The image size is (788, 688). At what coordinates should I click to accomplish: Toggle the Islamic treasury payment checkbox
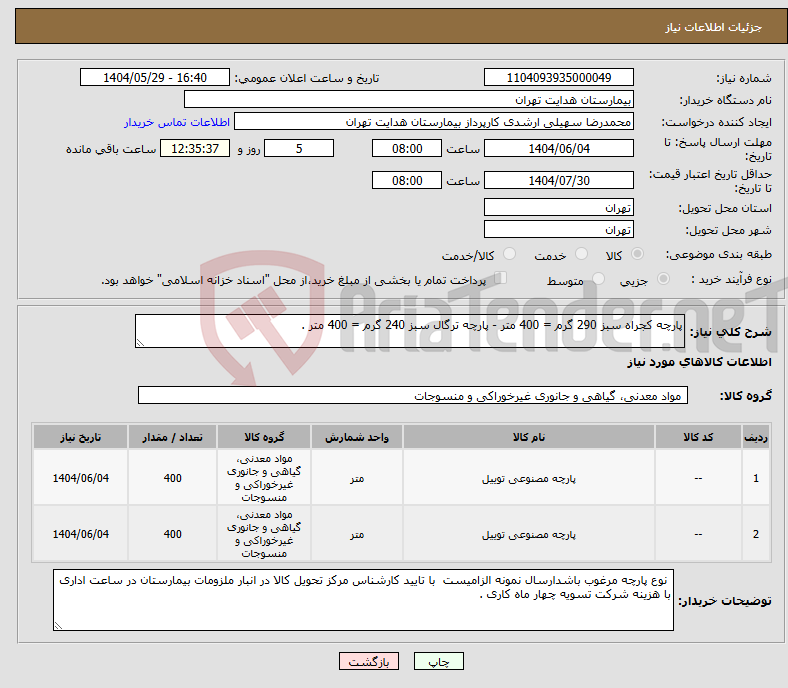[x=501, y=278]
